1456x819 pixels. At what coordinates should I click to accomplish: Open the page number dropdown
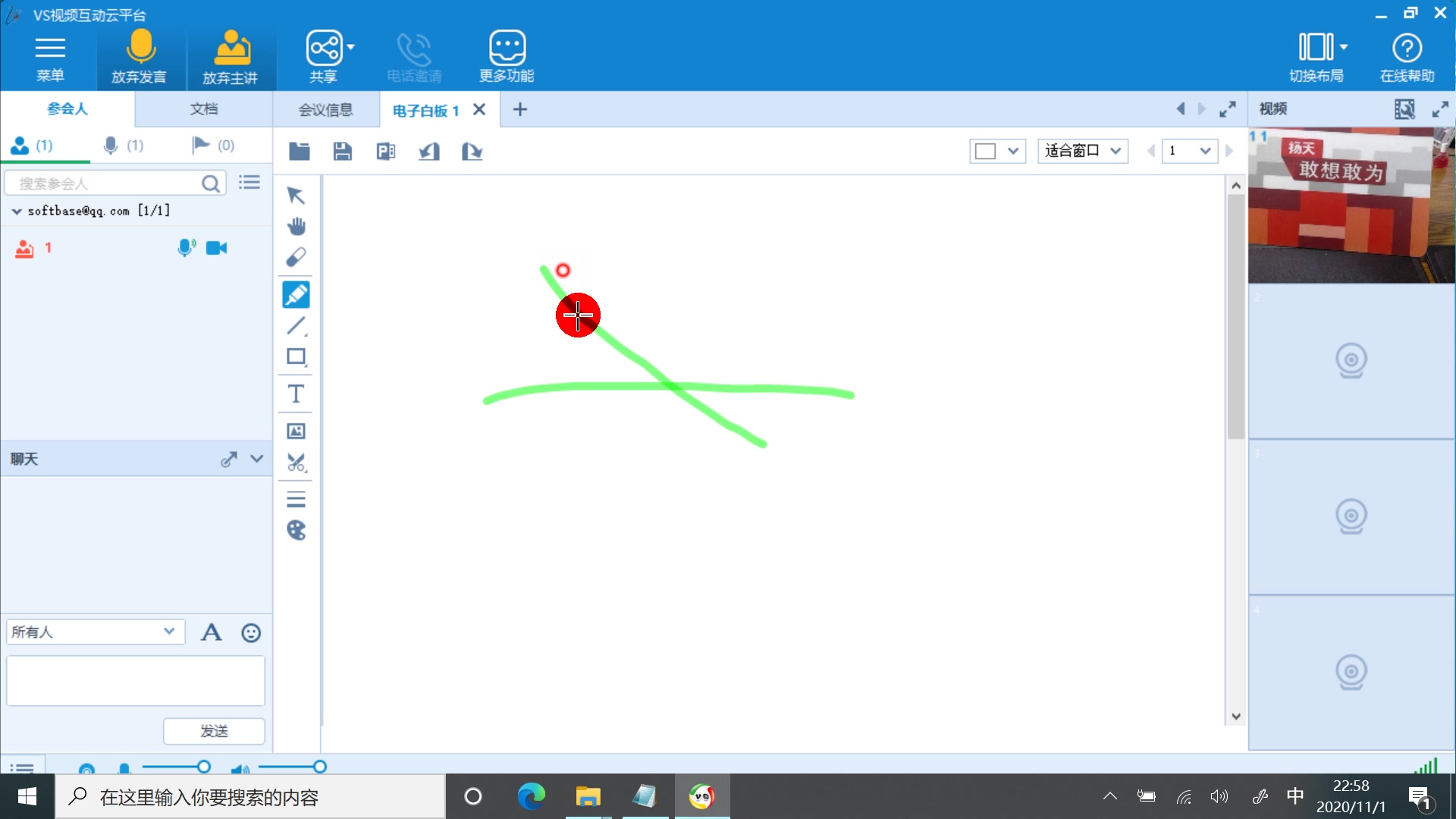point(1190,151)
